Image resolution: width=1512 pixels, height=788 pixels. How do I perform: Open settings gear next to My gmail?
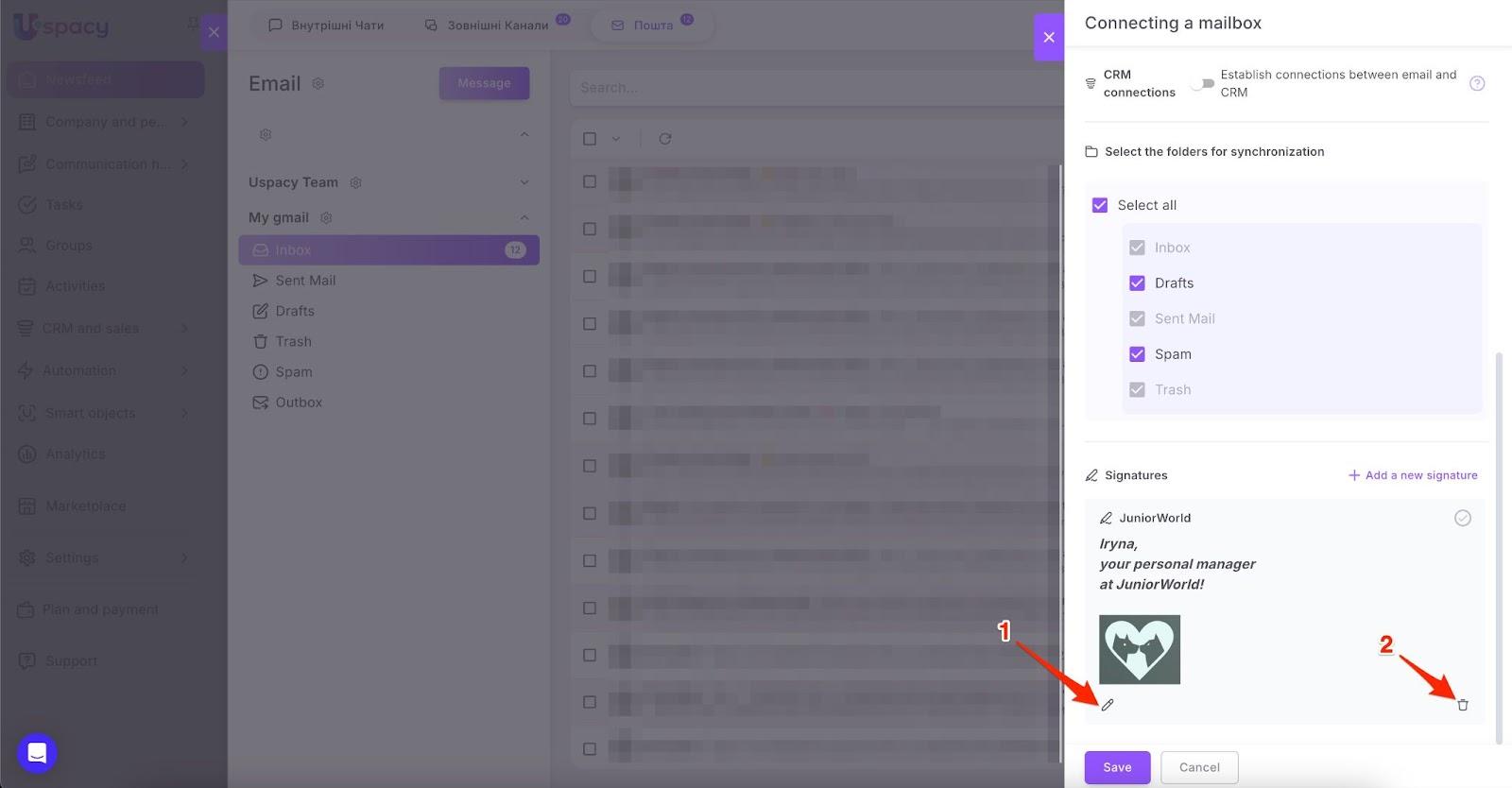[x=326, y=218]
